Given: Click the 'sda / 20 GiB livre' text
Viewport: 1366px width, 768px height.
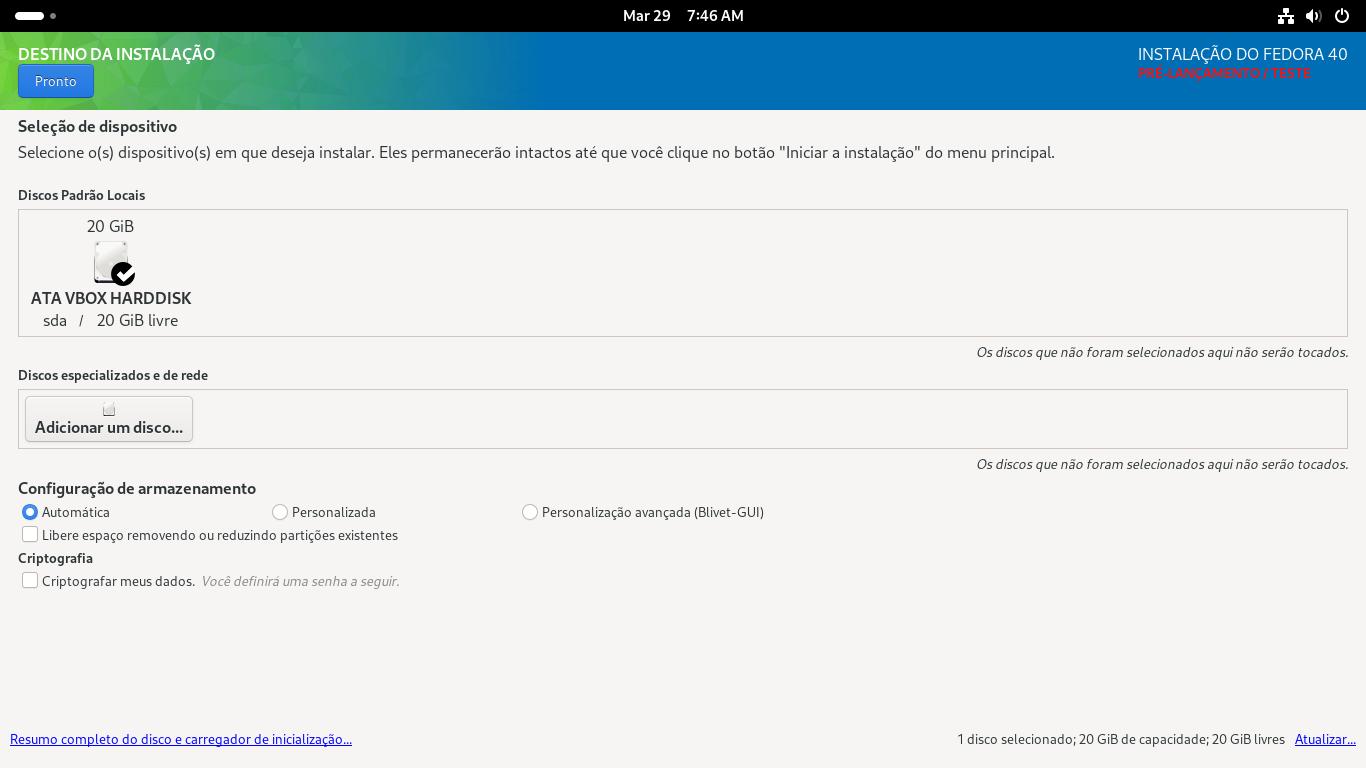Looking at the screenshot, I should tap(111, 321).
